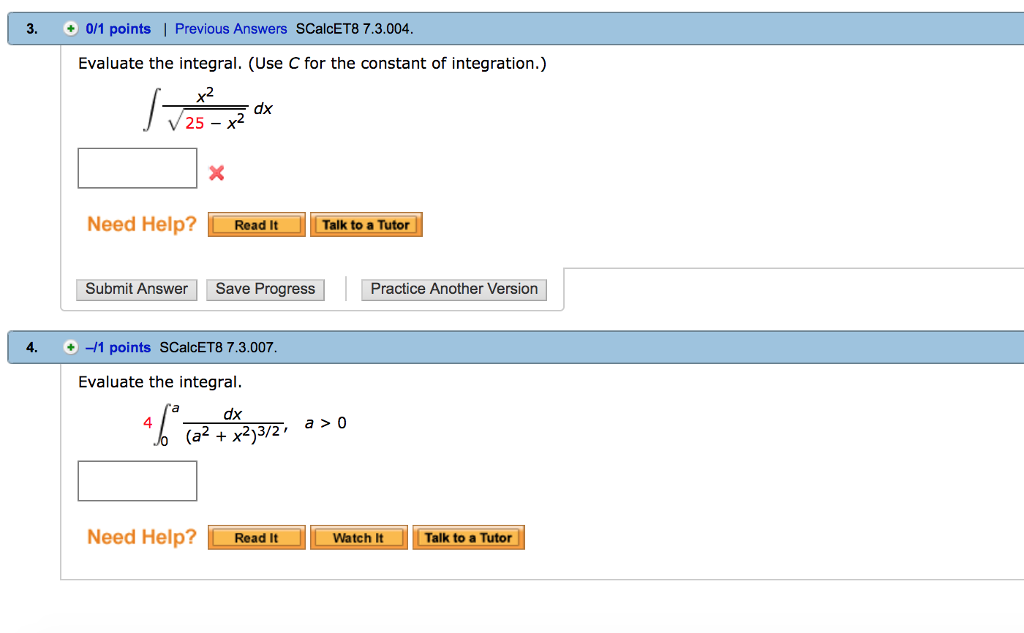Click the answer input box for question 4
The height and width of the screenshot is (633, 1024).
click(x=137, y=481)
